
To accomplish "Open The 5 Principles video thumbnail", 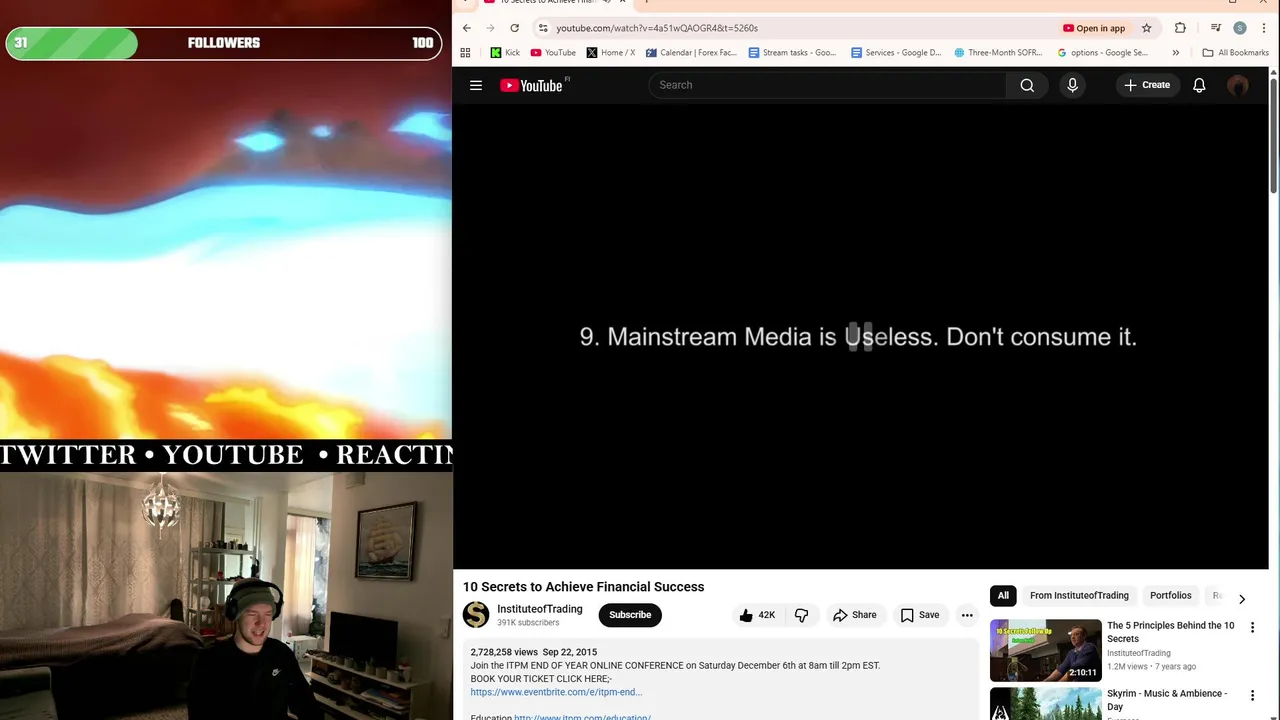I will click(1045, 650).
